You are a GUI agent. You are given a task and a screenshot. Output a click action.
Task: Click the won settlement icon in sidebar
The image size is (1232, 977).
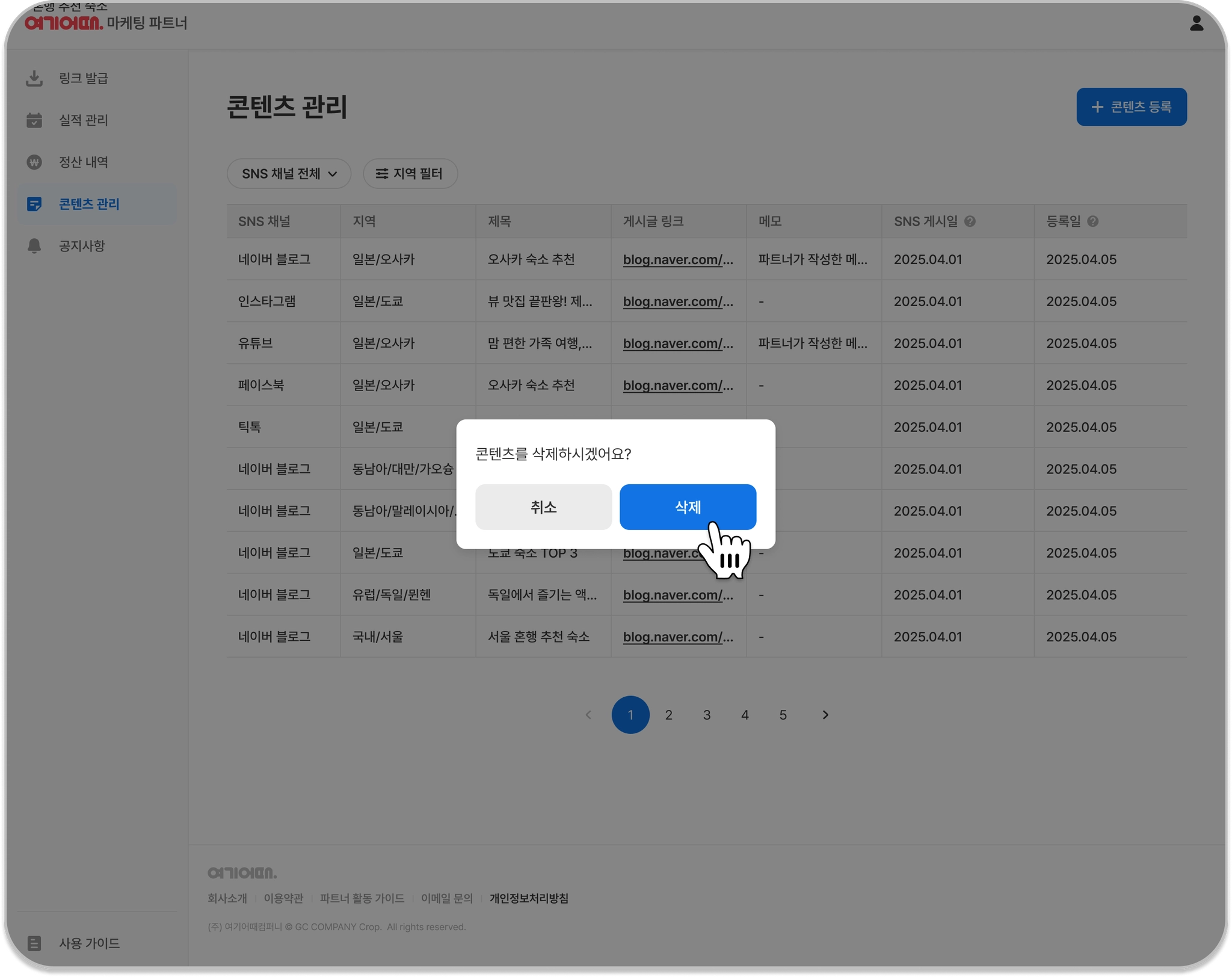click(34, 162)
